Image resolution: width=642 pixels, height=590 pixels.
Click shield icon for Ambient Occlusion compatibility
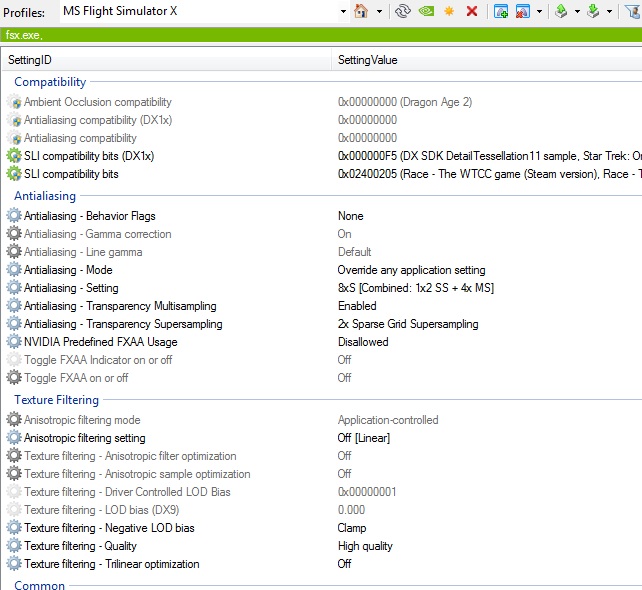[15, 102]
